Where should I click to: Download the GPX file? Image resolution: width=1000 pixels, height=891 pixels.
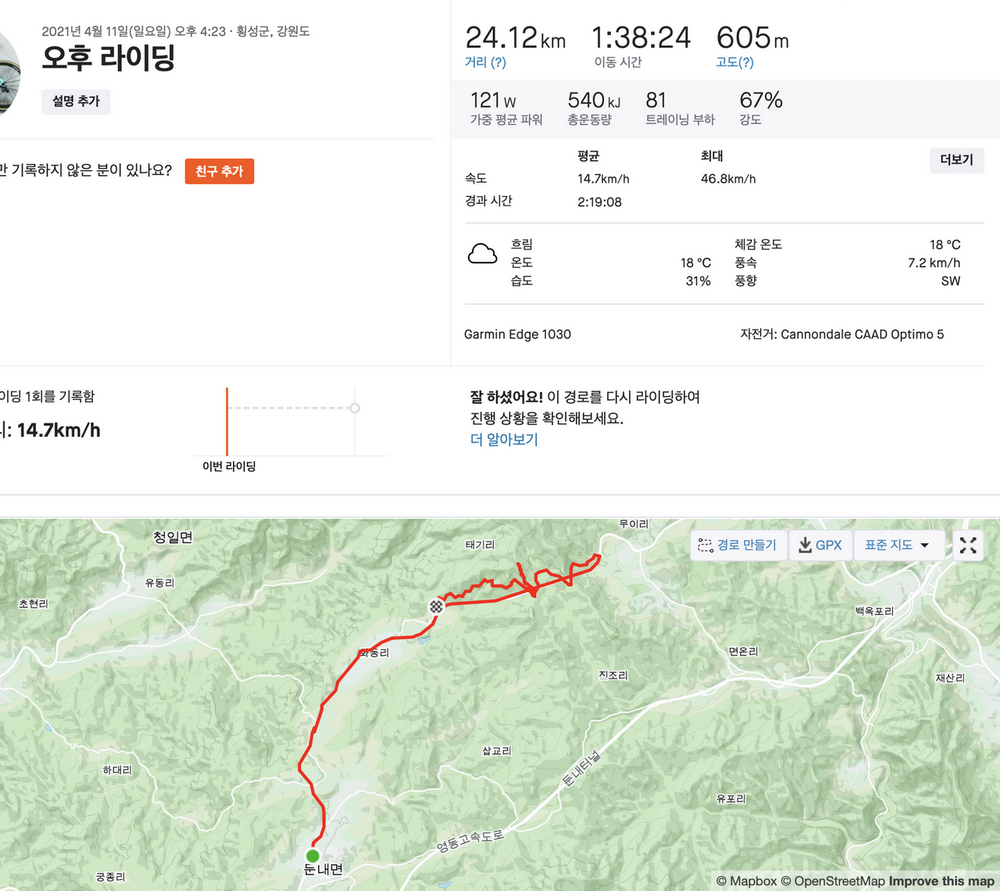coord(817,545)
